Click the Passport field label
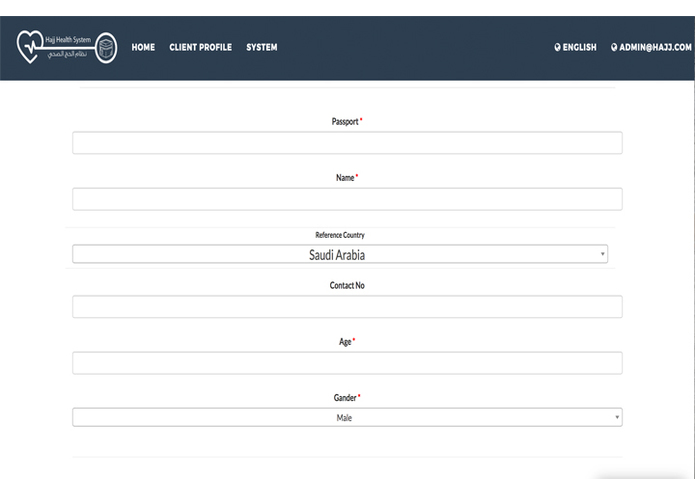695x494 pixels. [345, 121]
